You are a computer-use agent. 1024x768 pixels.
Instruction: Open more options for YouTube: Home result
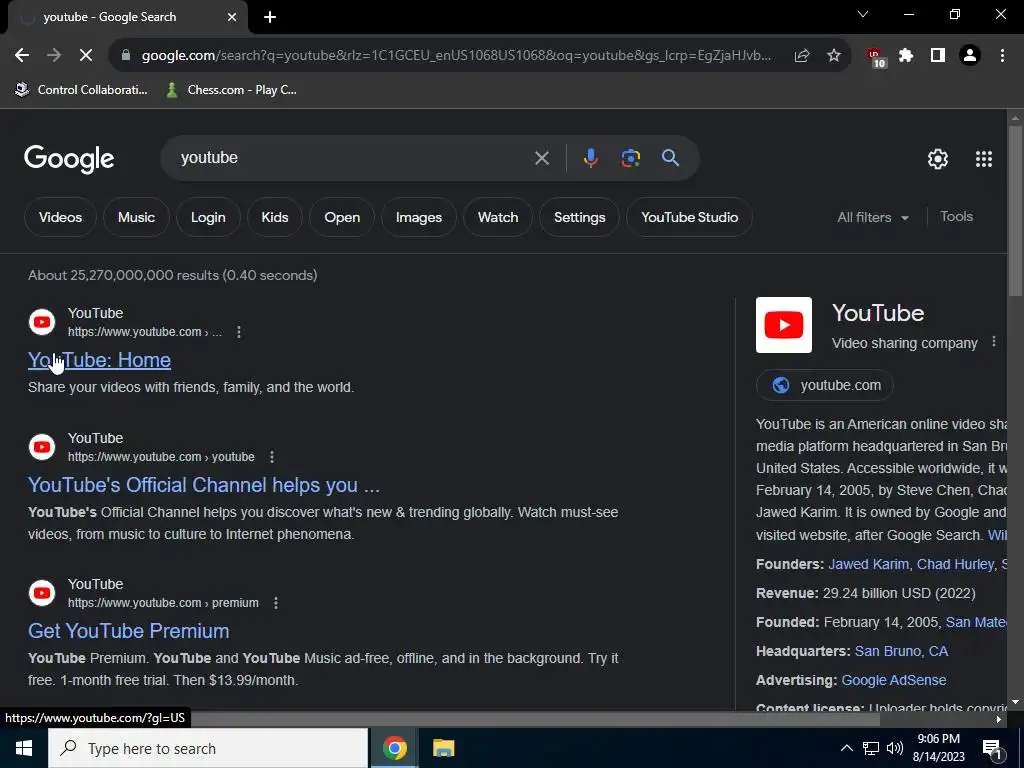[x=239, y=332]
